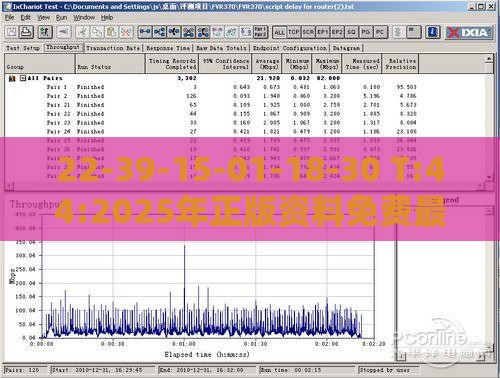Click the End time status bar field

tap(207, 370)
